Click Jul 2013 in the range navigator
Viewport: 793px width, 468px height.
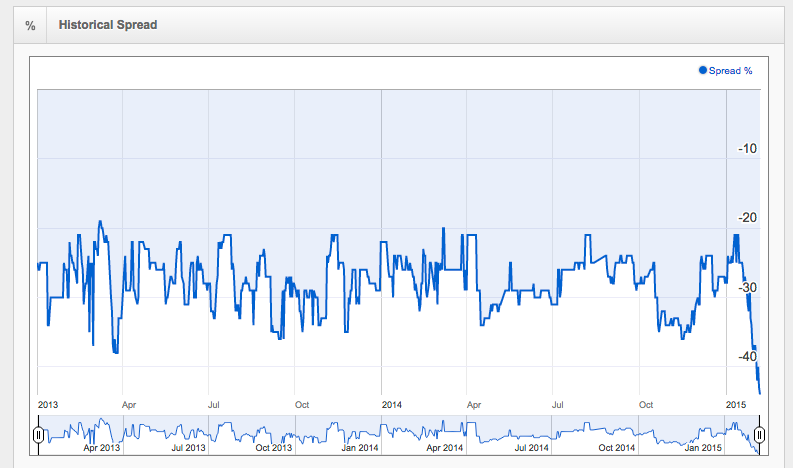click(x=188, y=448)
